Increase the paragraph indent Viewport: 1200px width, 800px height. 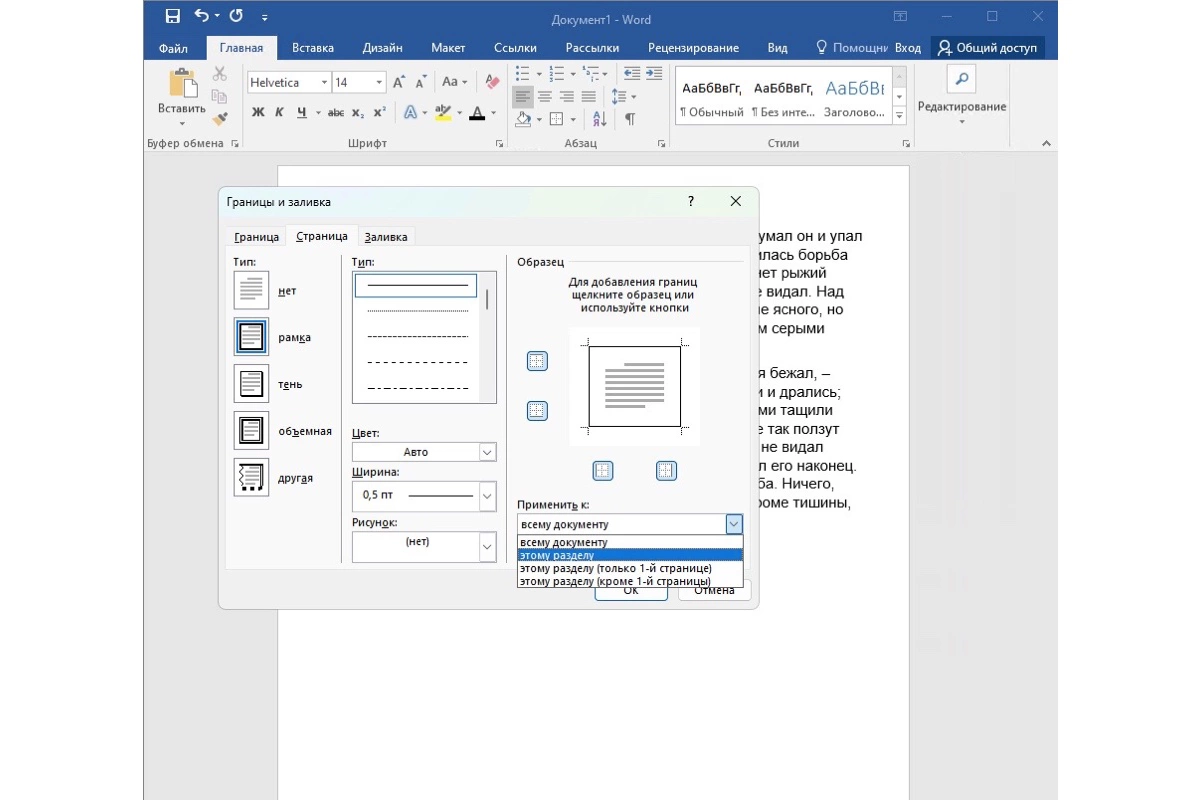pos(654,74)
